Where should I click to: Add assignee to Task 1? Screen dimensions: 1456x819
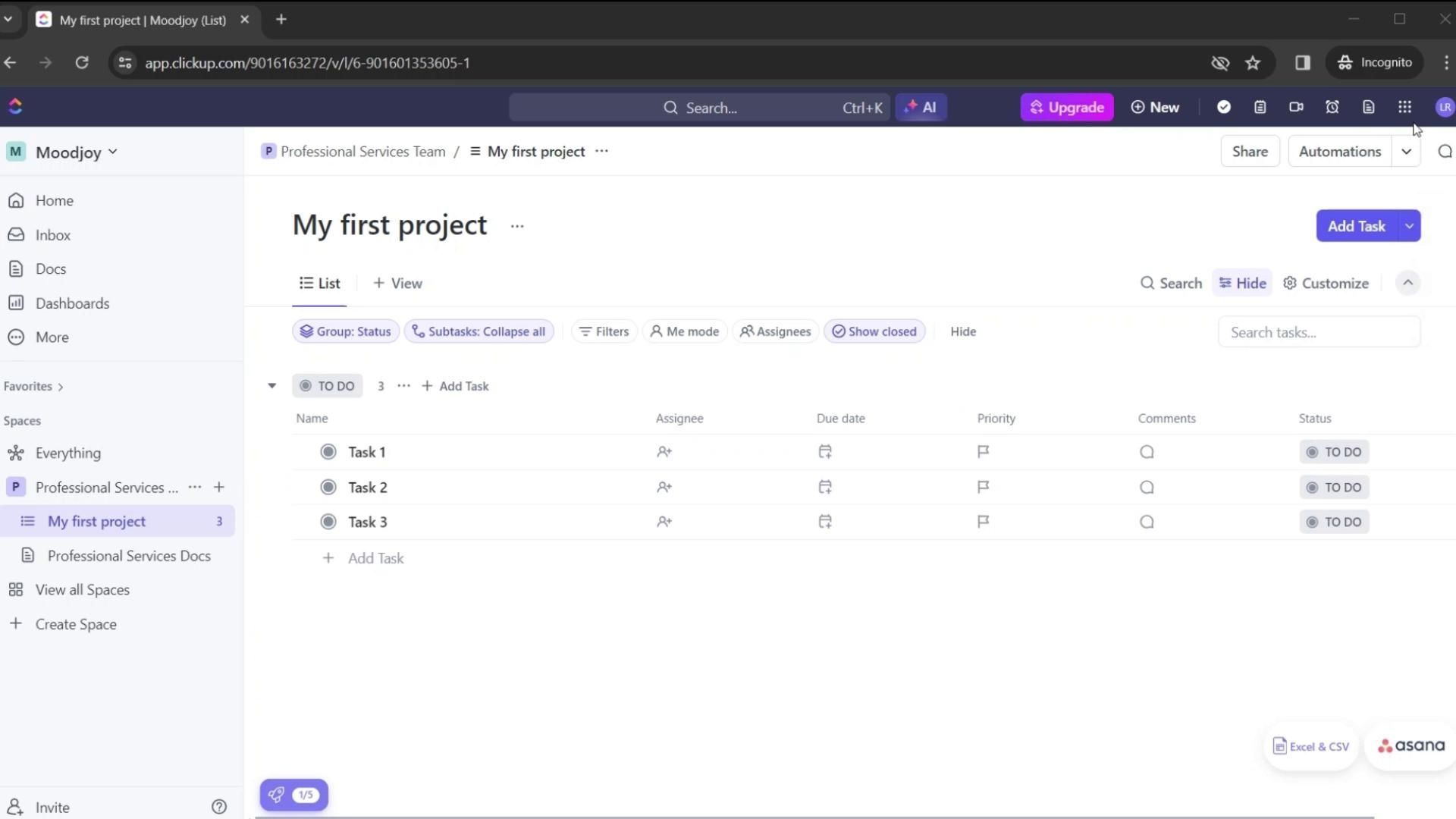click(664, 453)
